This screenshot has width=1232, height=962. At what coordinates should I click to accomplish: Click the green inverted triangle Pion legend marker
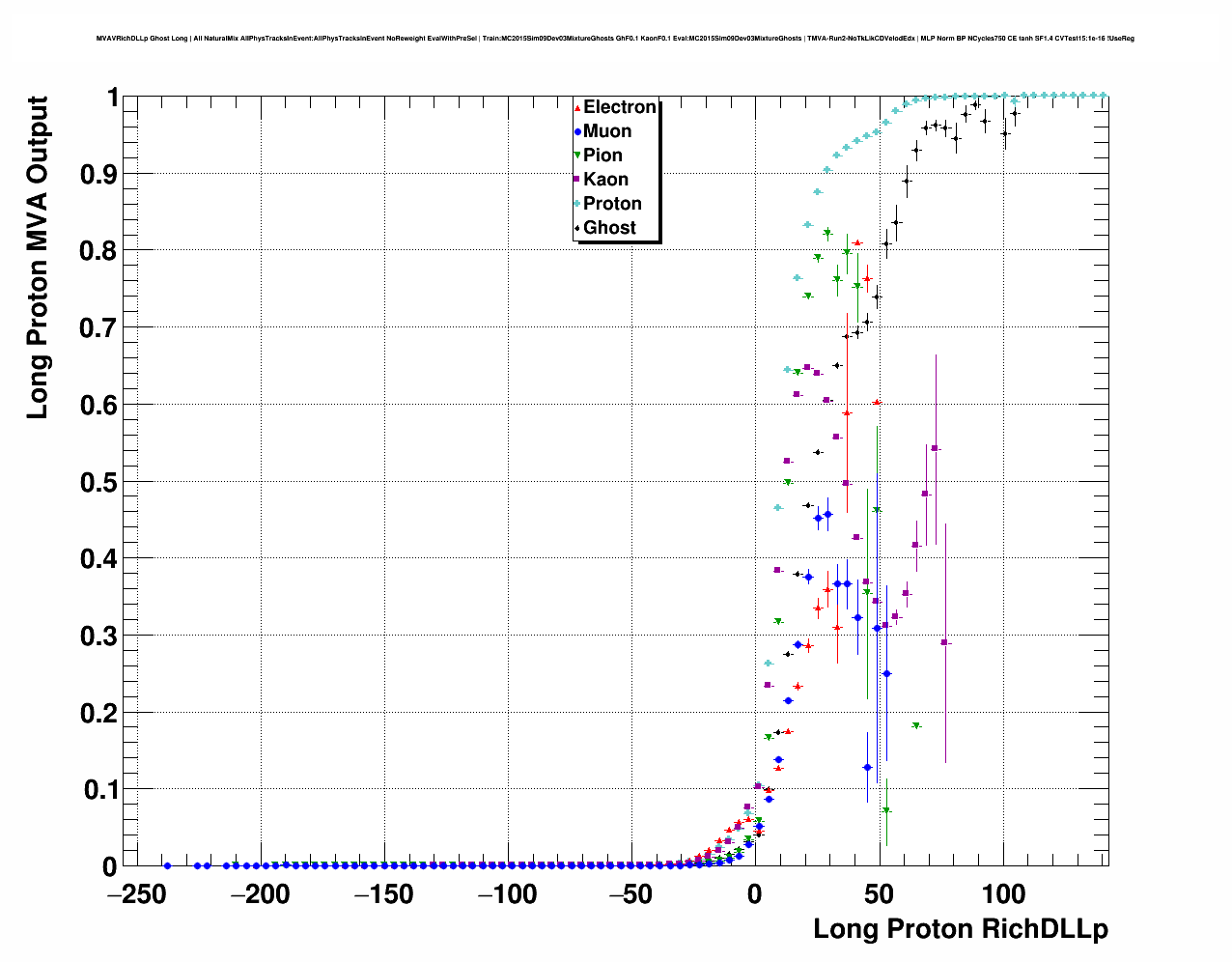point(577,156)
